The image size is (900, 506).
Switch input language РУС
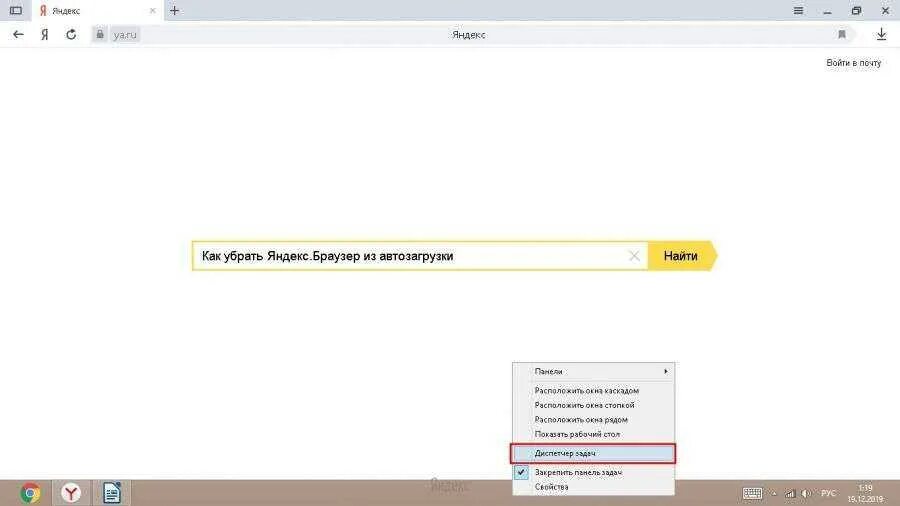[x=828, y=493]
